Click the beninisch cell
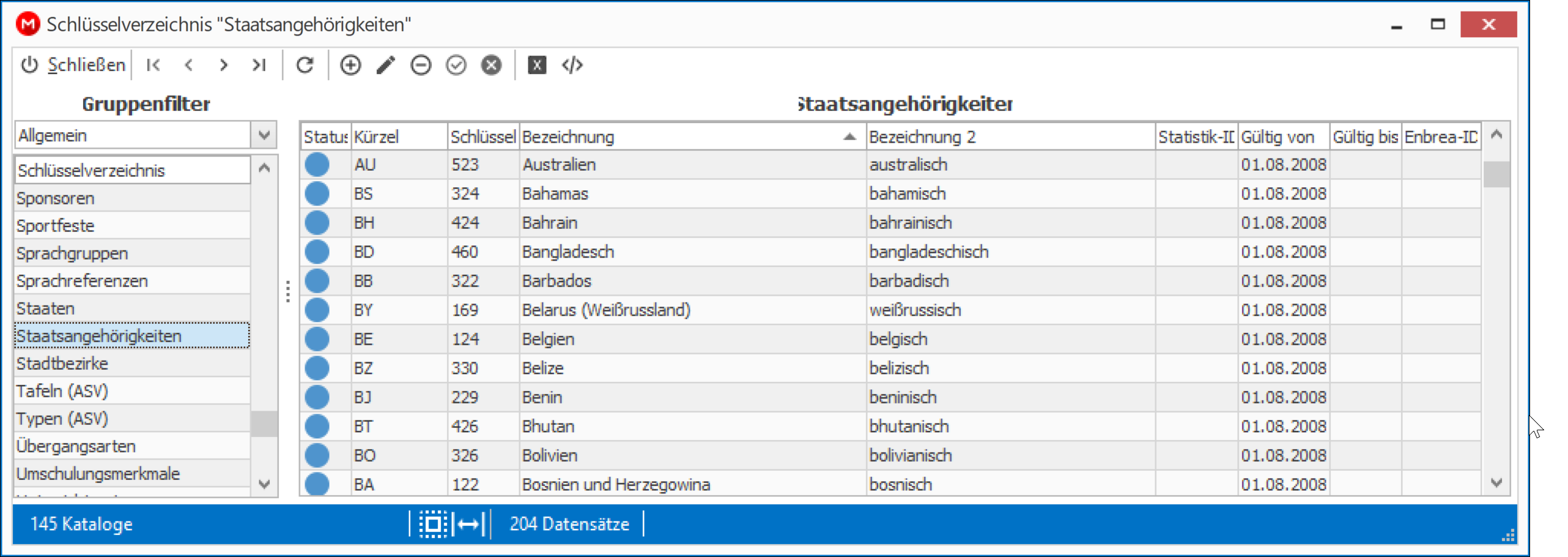1568x557 pixels. 1010,397
